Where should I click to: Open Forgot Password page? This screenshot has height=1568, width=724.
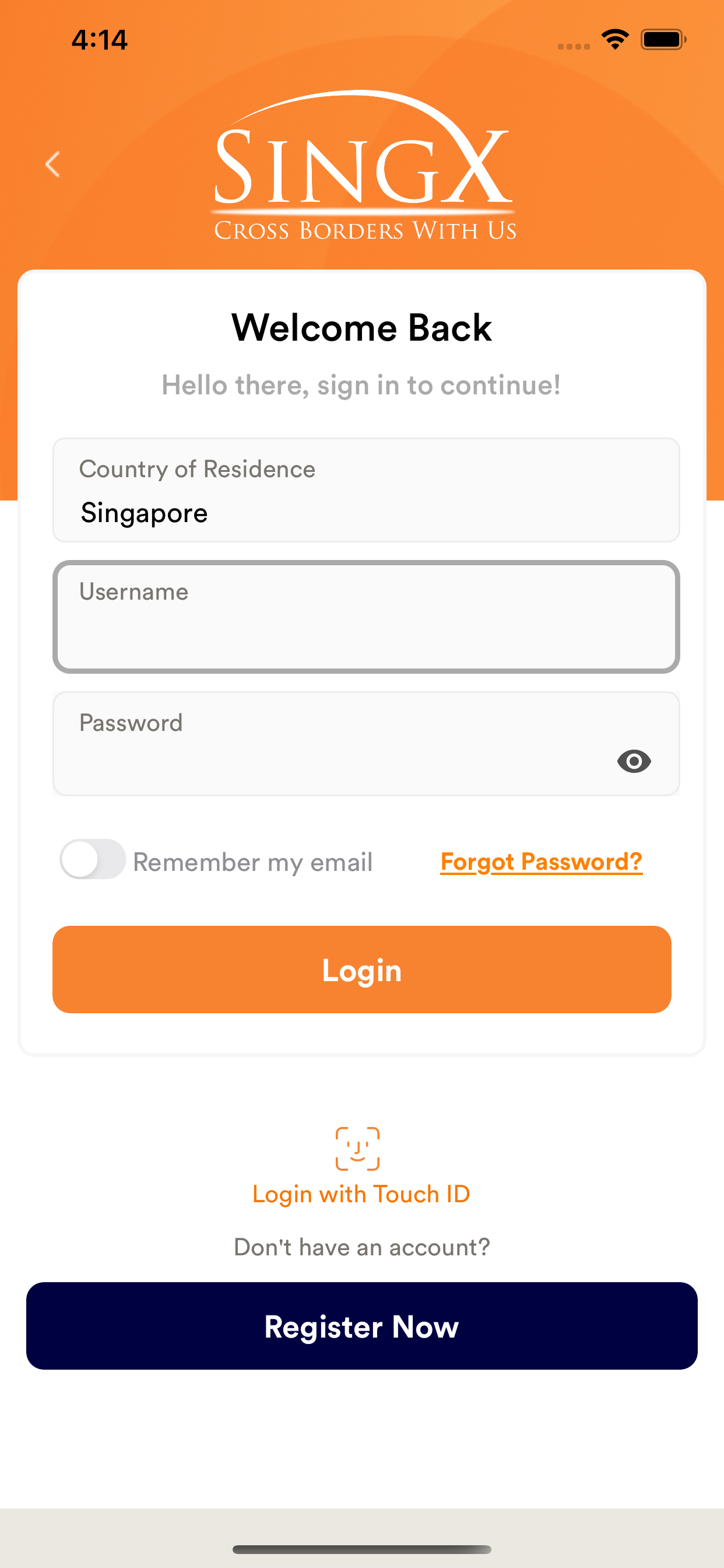[540, 860]
